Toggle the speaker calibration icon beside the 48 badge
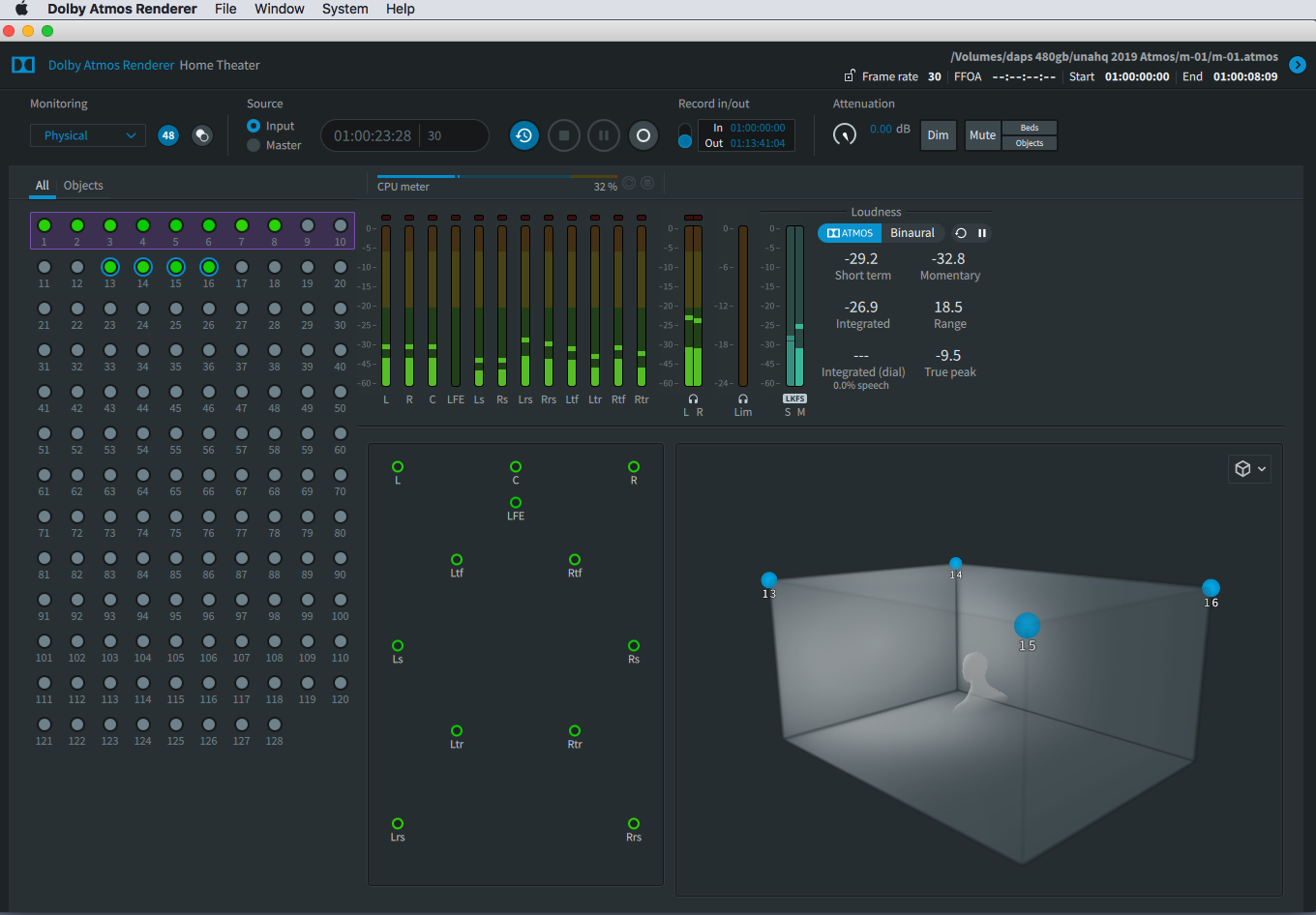 click(201, 135)
